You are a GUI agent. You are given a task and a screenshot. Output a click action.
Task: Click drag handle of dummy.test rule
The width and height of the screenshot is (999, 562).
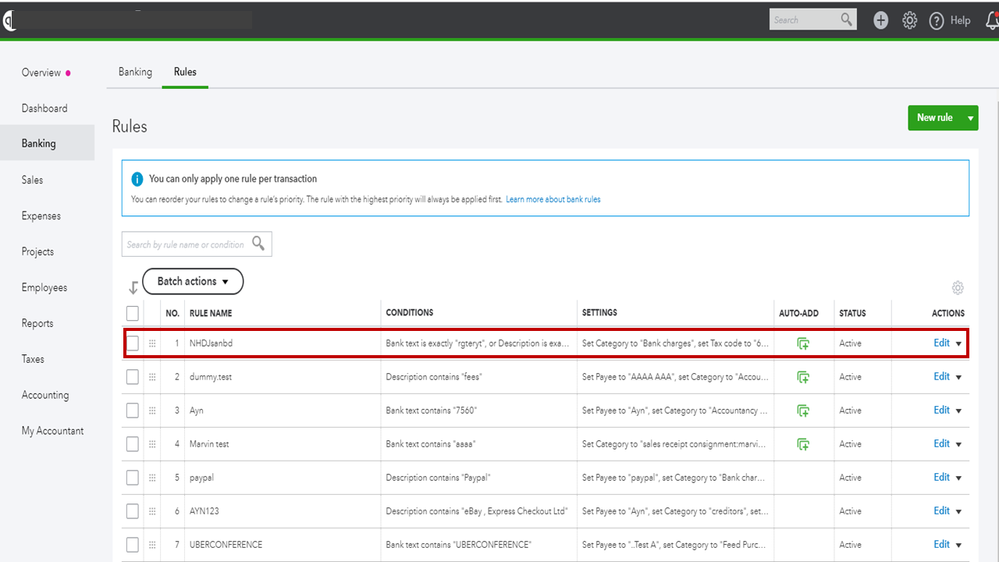pyautogui.click(x=153, y=377)
